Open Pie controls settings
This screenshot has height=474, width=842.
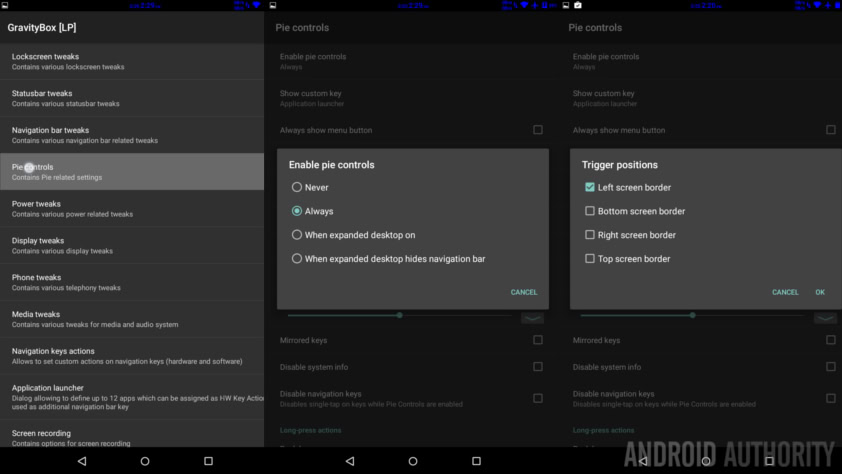(x=132, y=172)
